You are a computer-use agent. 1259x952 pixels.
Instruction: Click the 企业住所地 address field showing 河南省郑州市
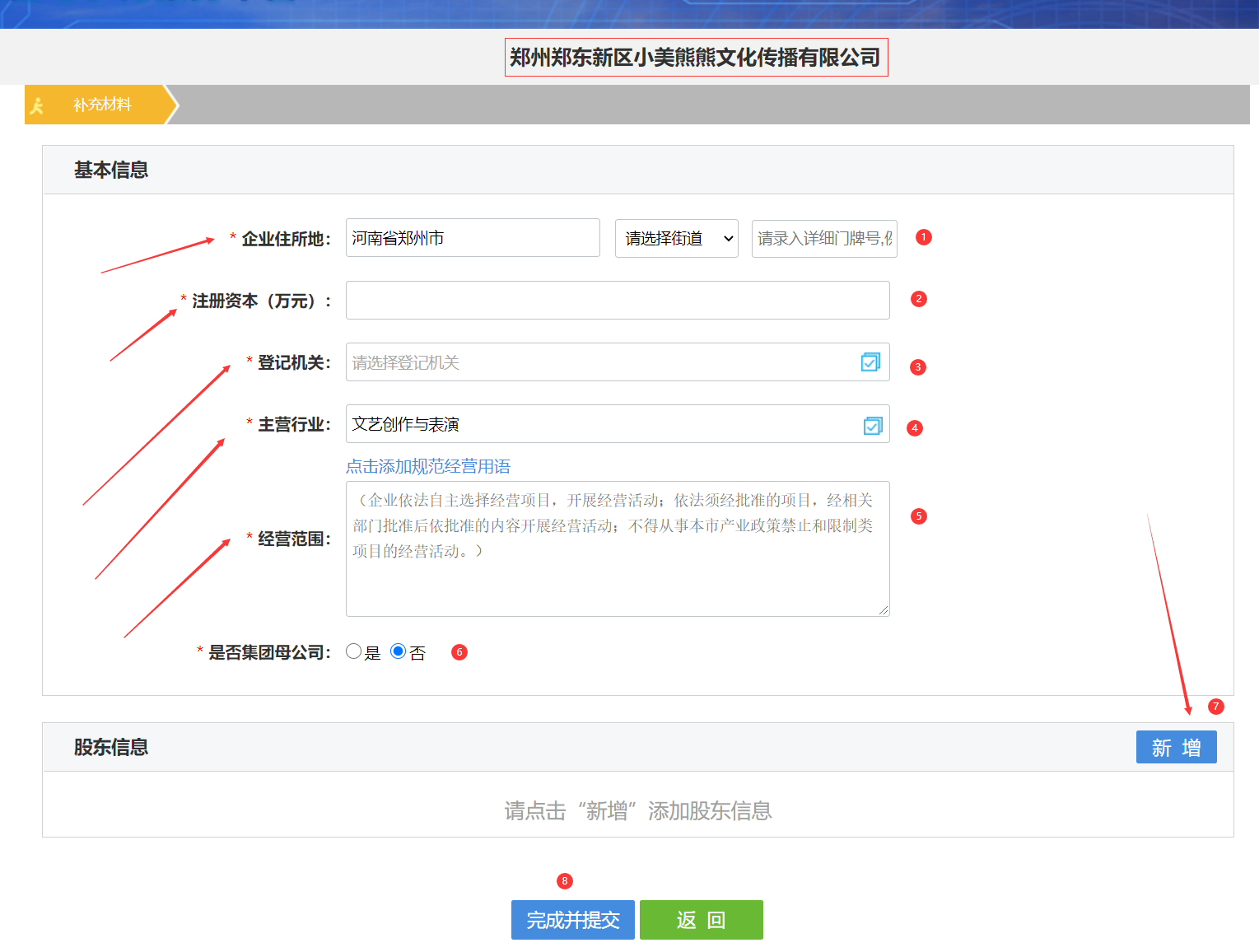472,238
